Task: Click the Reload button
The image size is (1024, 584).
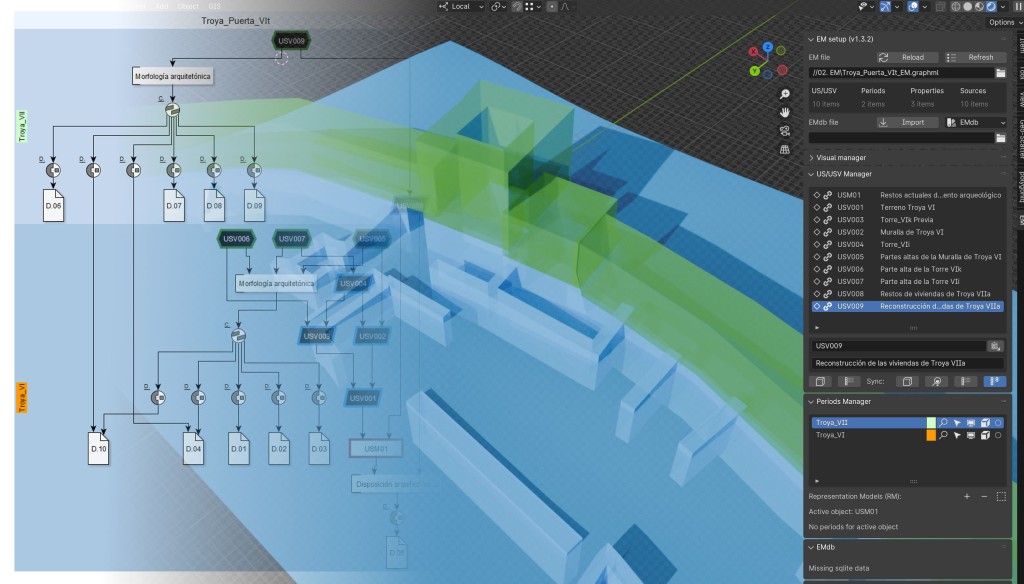Action: [905, 57]
